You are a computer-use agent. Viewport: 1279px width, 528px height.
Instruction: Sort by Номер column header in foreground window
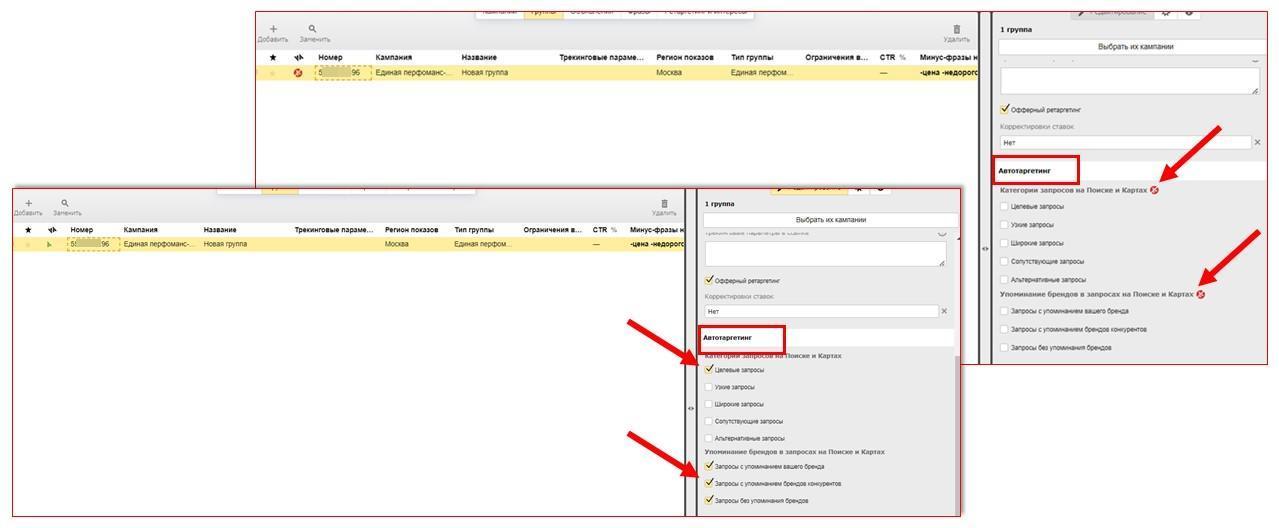click(x=82, y=230)
